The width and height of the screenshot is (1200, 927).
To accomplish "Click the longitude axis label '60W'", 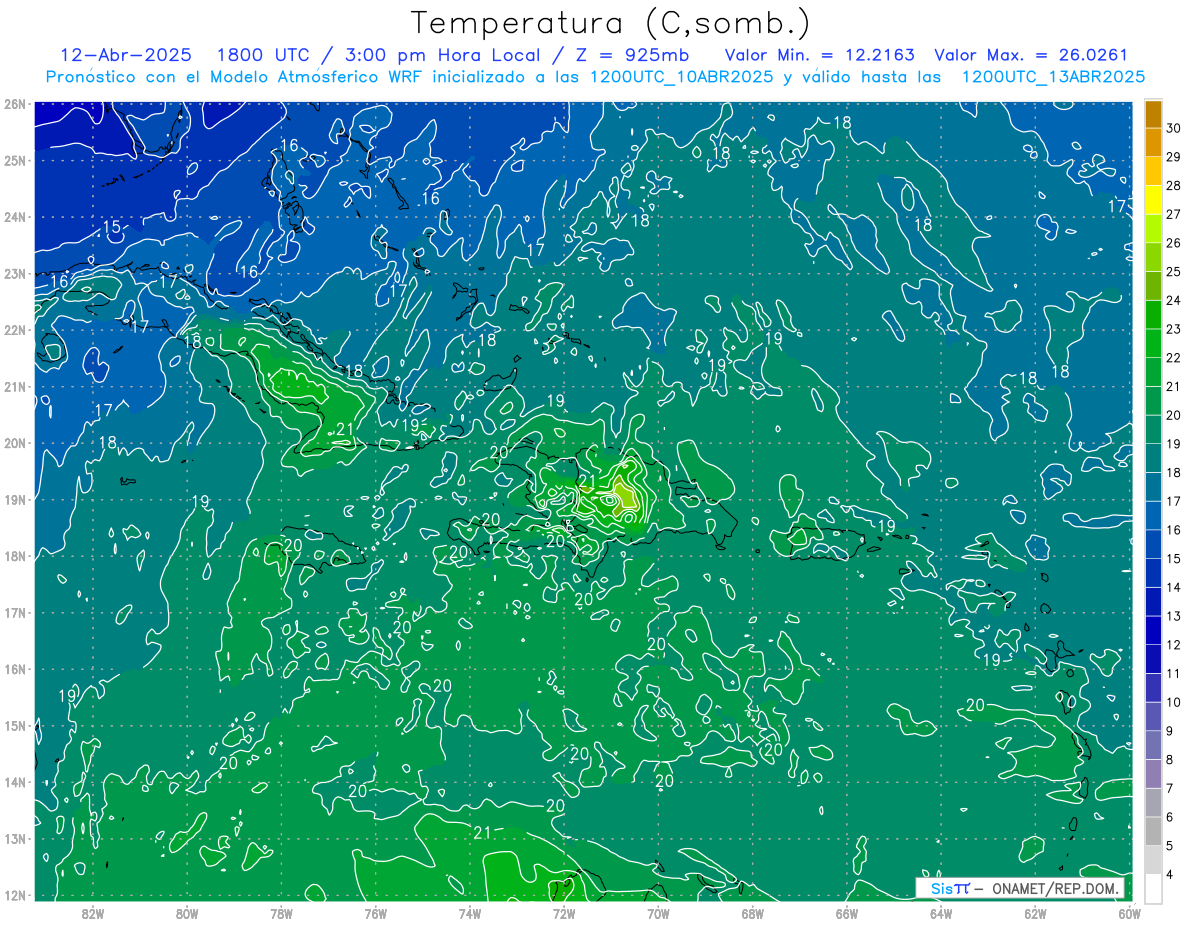I will pyautogui.click(x=1128, y=912).
